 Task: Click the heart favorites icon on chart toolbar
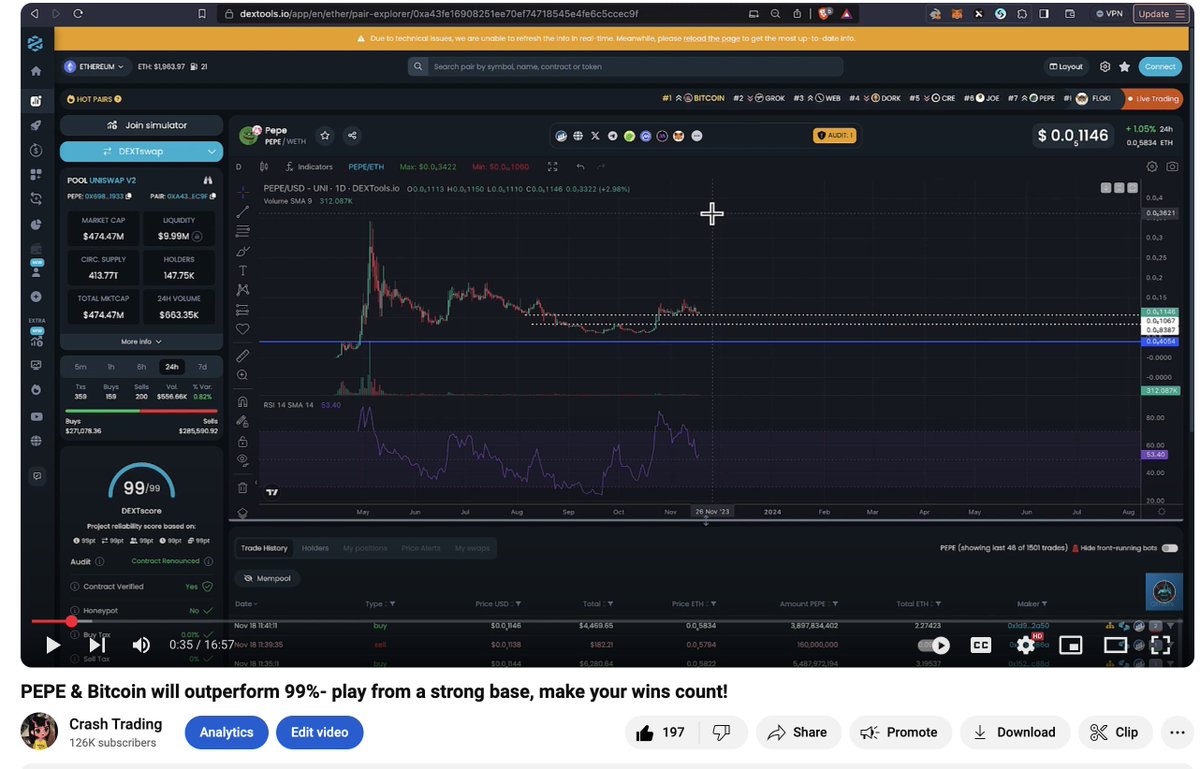click(x=242, y=328)
